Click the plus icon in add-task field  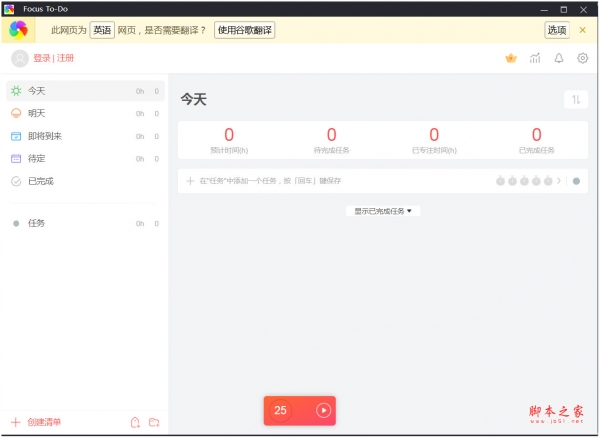tap(190, 181)
